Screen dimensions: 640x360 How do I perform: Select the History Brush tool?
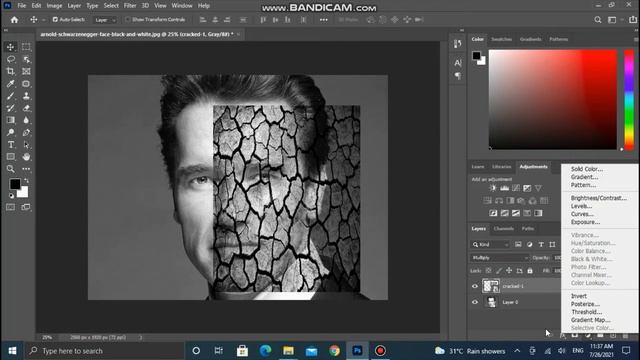coord(11,108)
